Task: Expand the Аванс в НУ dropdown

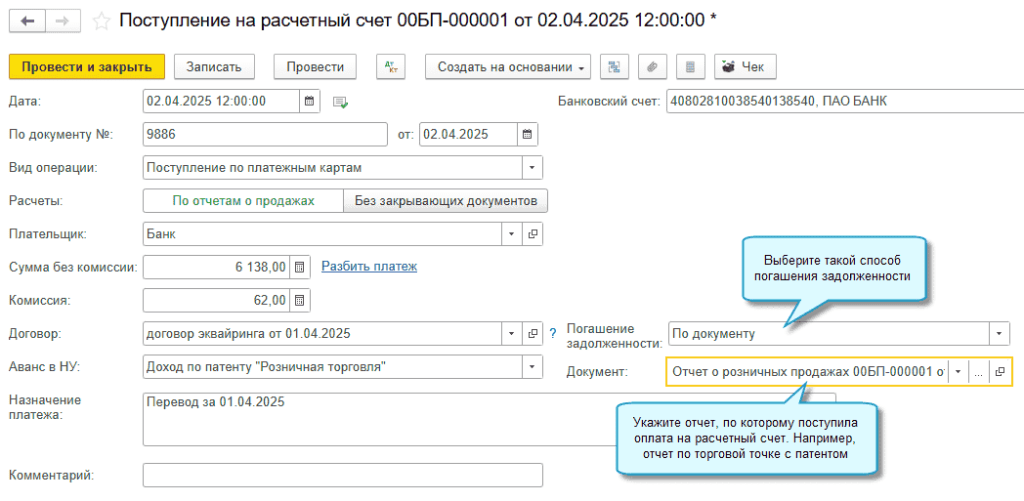Action: pyautogui.click(x=532, y=366)
